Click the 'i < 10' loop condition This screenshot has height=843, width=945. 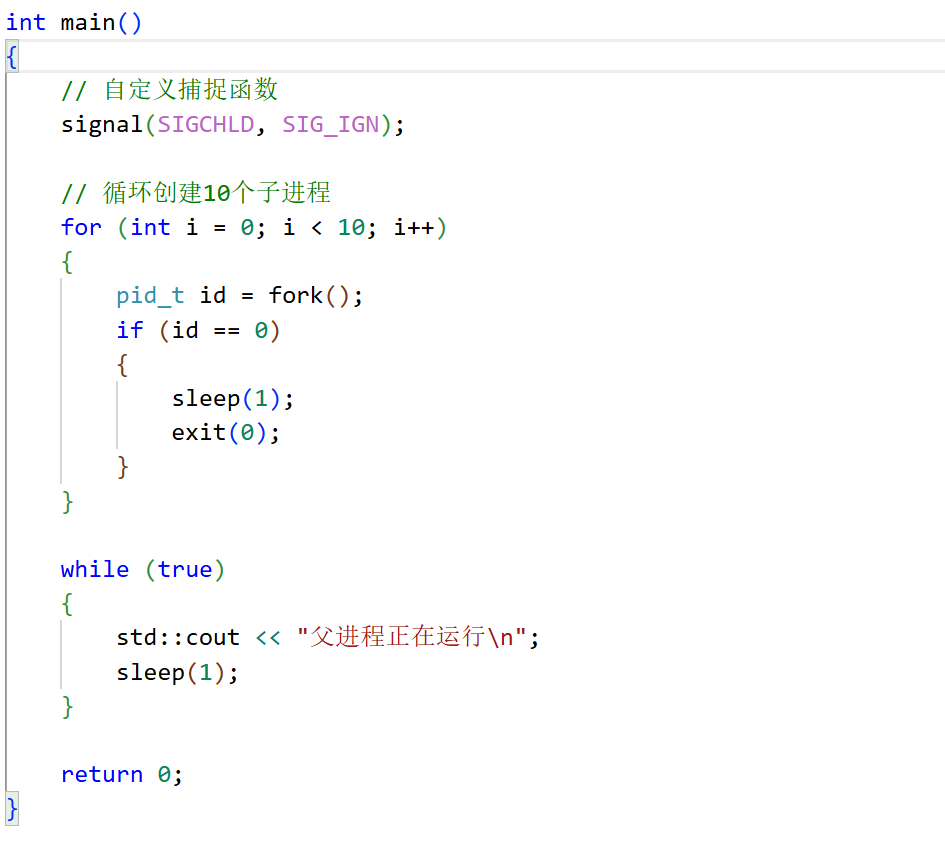click(324, 228)
